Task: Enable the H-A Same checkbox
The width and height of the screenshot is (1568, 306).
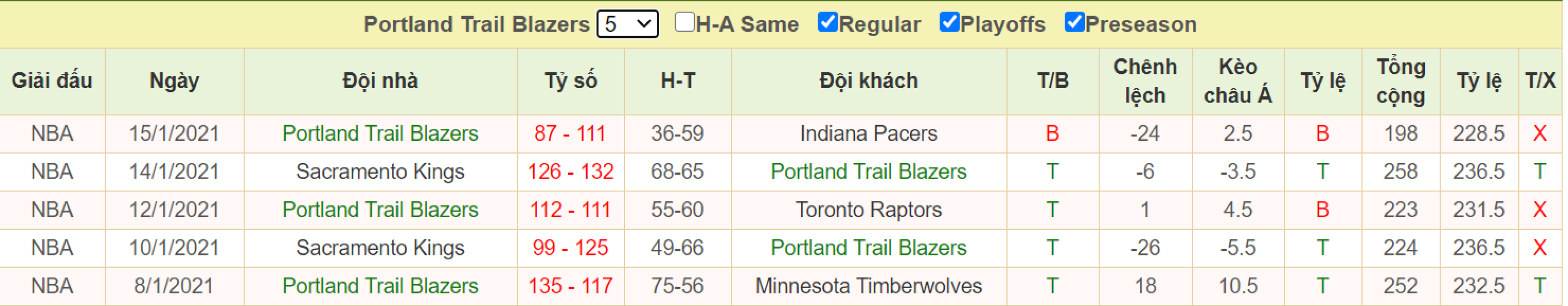Action: click(685, 22)
